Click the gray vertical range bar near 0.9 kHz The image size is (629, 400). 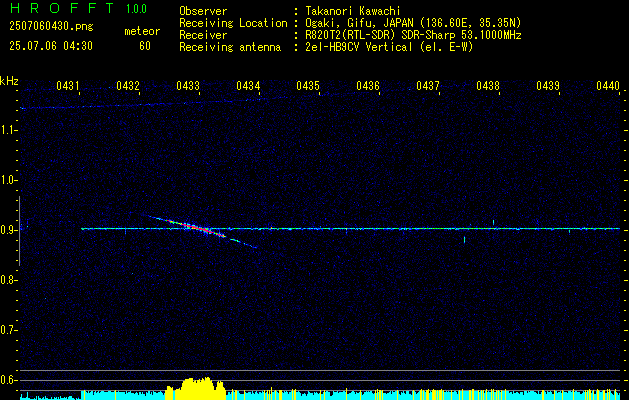19,231
